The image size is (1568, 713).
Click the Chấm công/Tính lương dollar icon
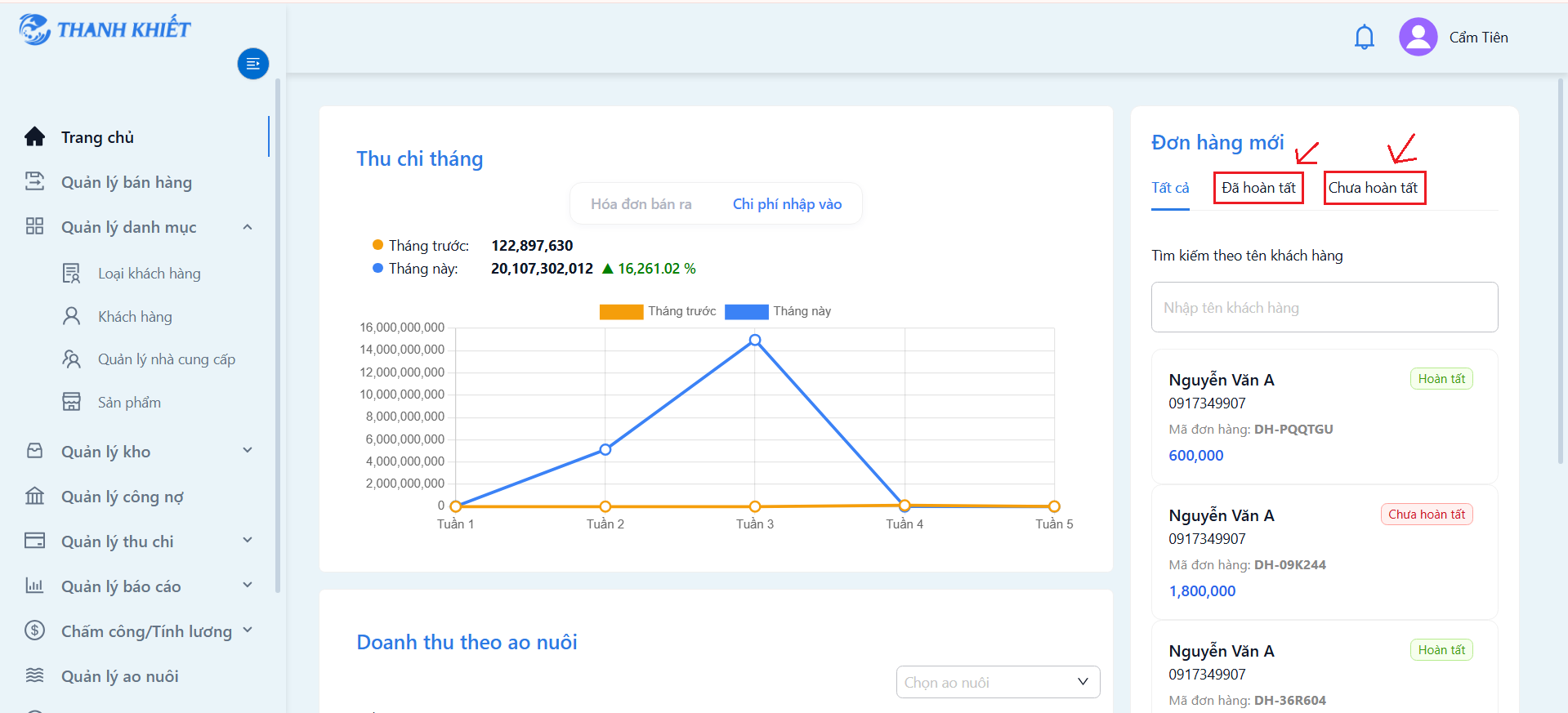click(34, 631)
